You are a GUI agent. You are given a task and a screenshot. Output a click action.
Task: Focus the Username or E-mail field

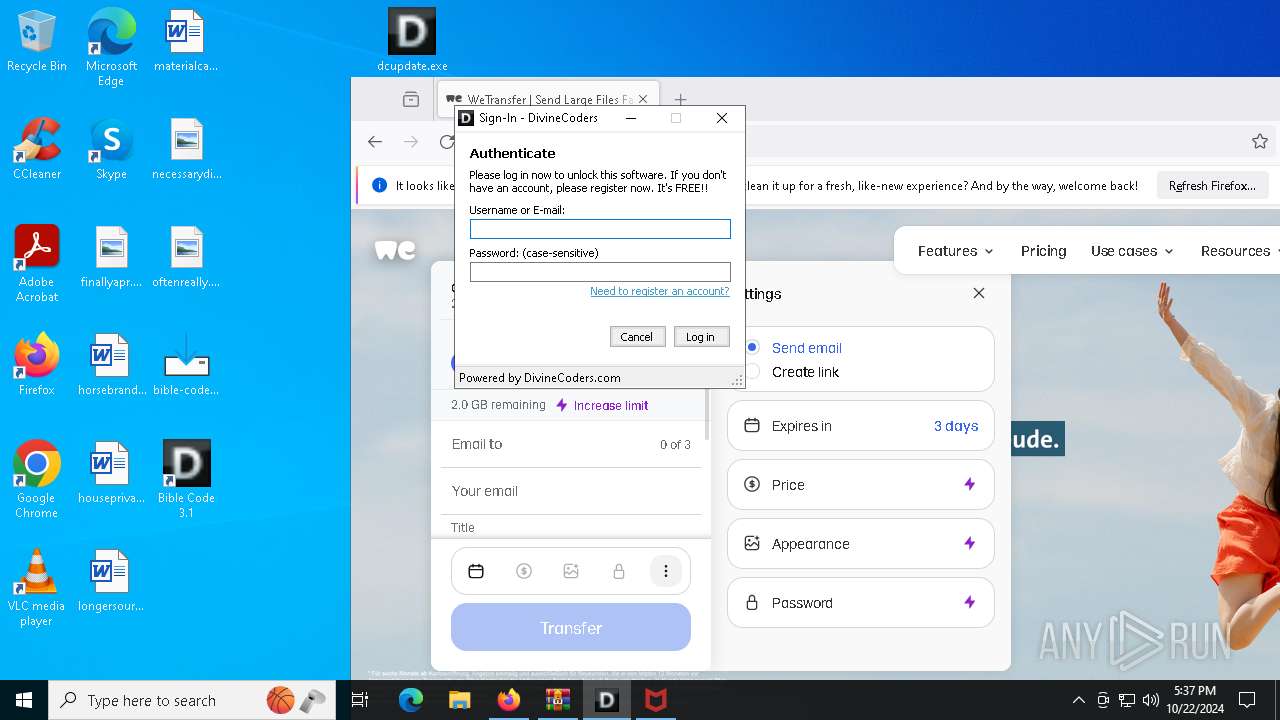(600, 229)
